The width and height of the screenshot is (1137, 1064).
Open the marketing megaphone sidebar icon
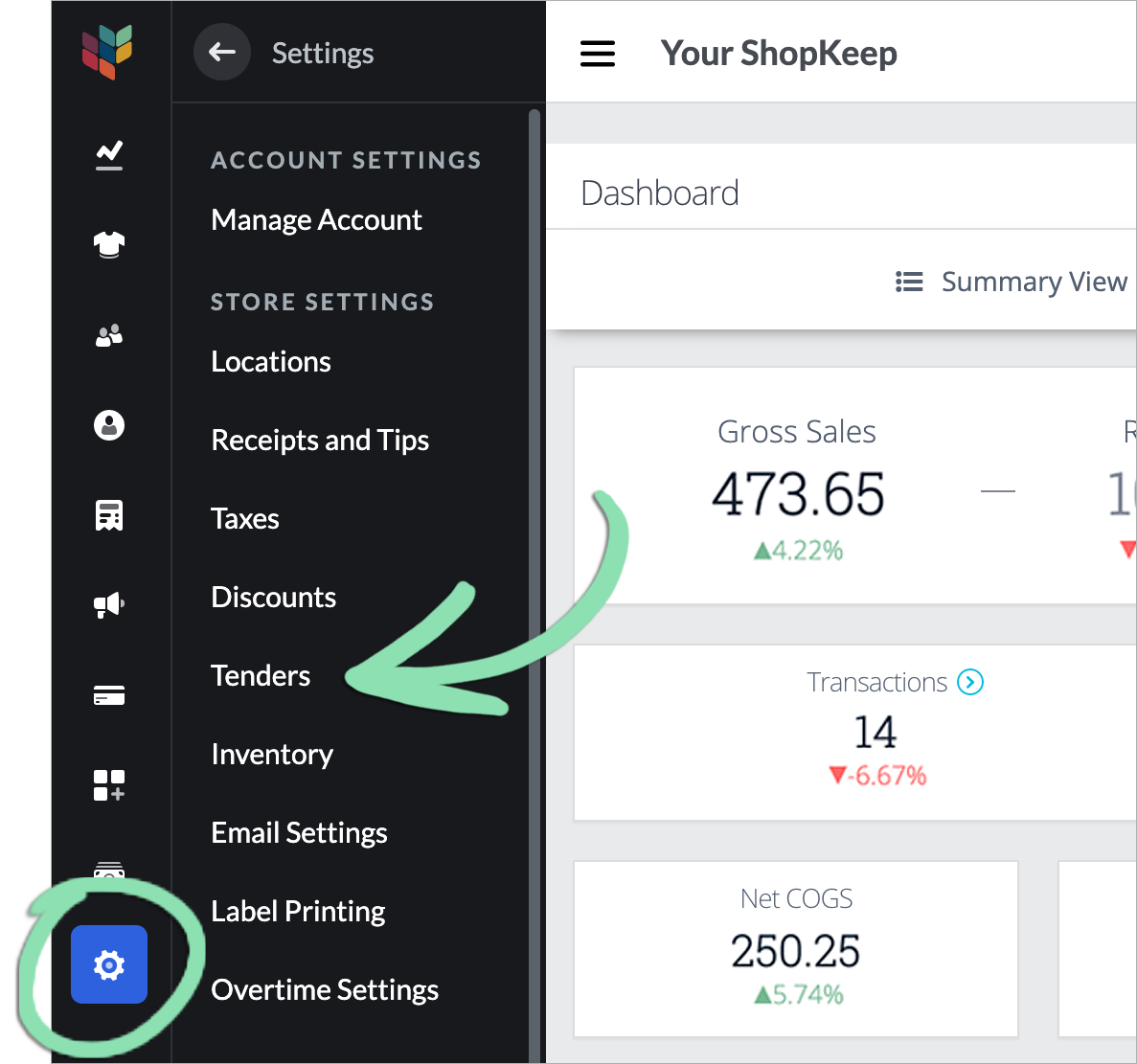(x=109, y=604)
